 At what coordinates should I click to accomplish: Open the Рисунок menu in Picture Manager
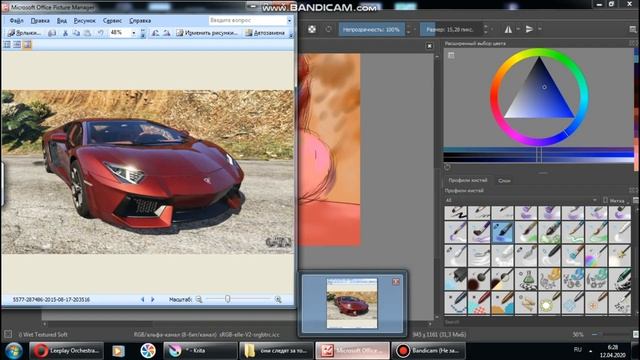coord(84,20)
